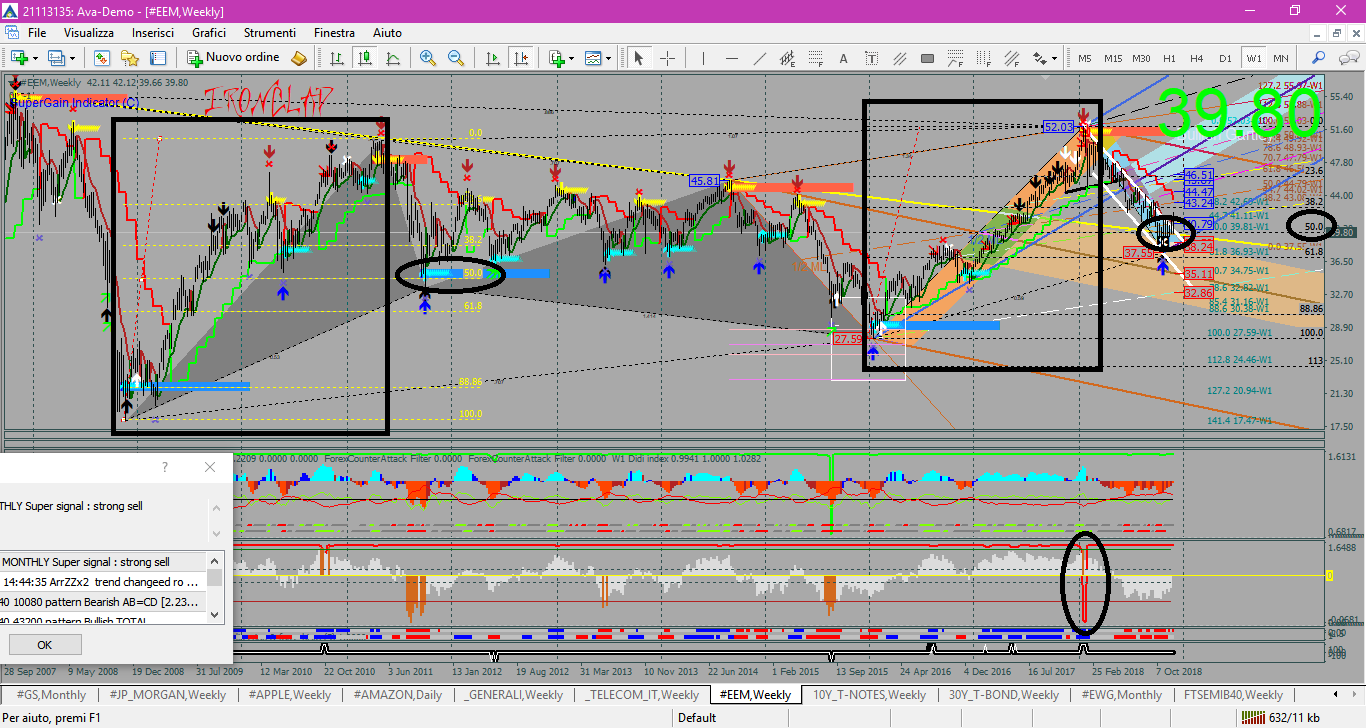Expand the indicators list dropdown arrow
The width and height of the screenshot is (1366, 728).
pos(573,58)
